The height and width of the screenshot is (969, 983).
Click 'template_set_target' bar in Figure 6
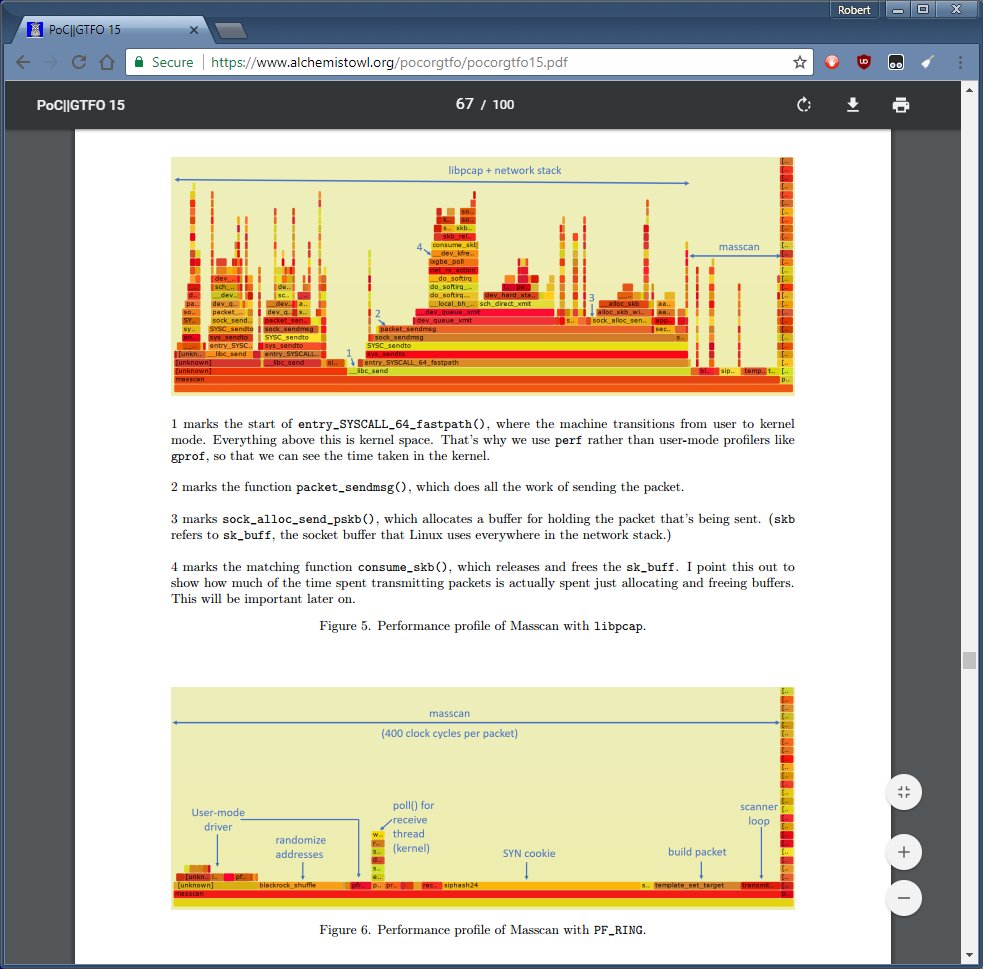pyautogui.click(x=696, y=885)
